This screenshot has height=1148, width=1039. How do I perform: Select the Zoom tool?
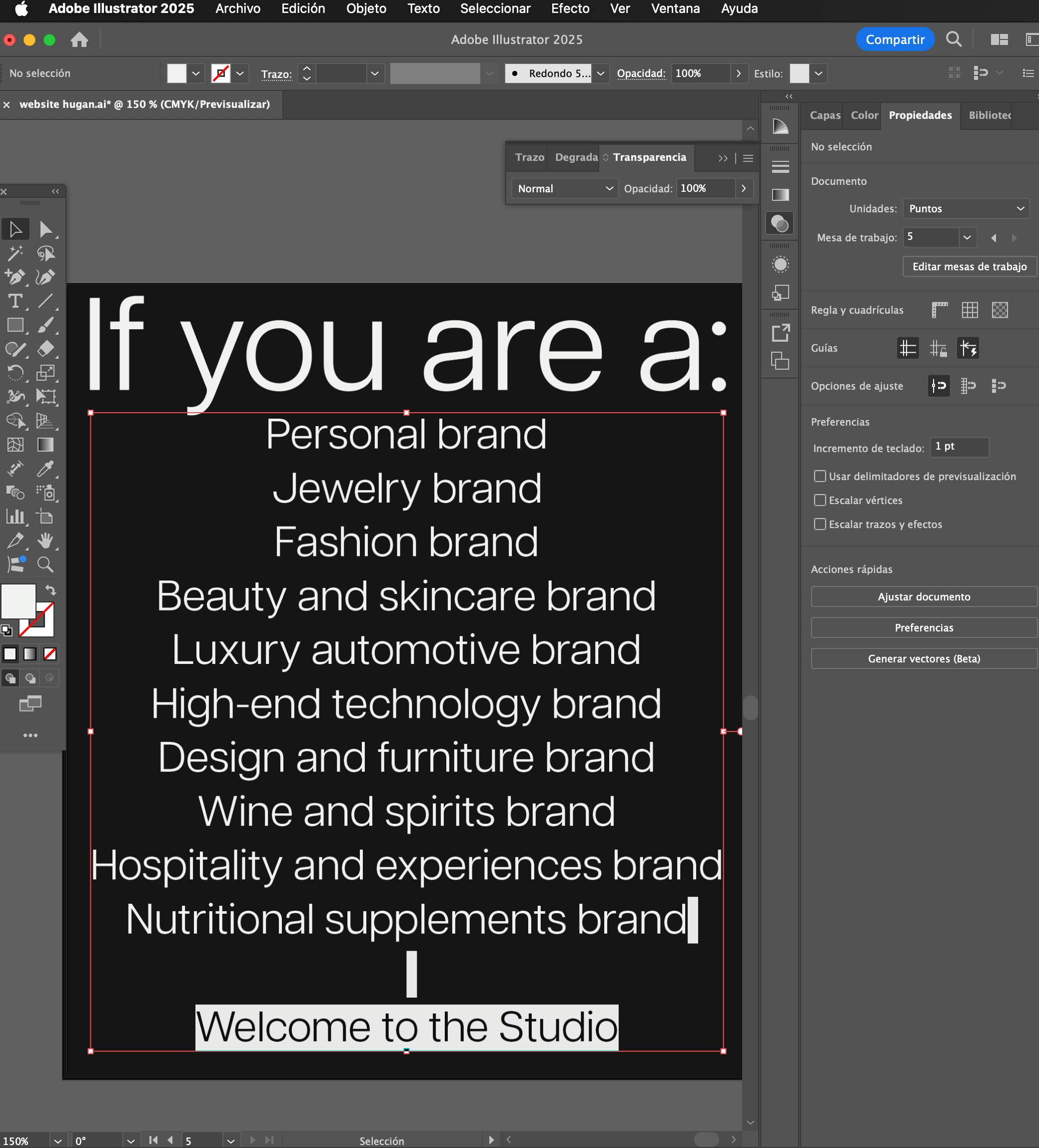[x=45, y=565]
